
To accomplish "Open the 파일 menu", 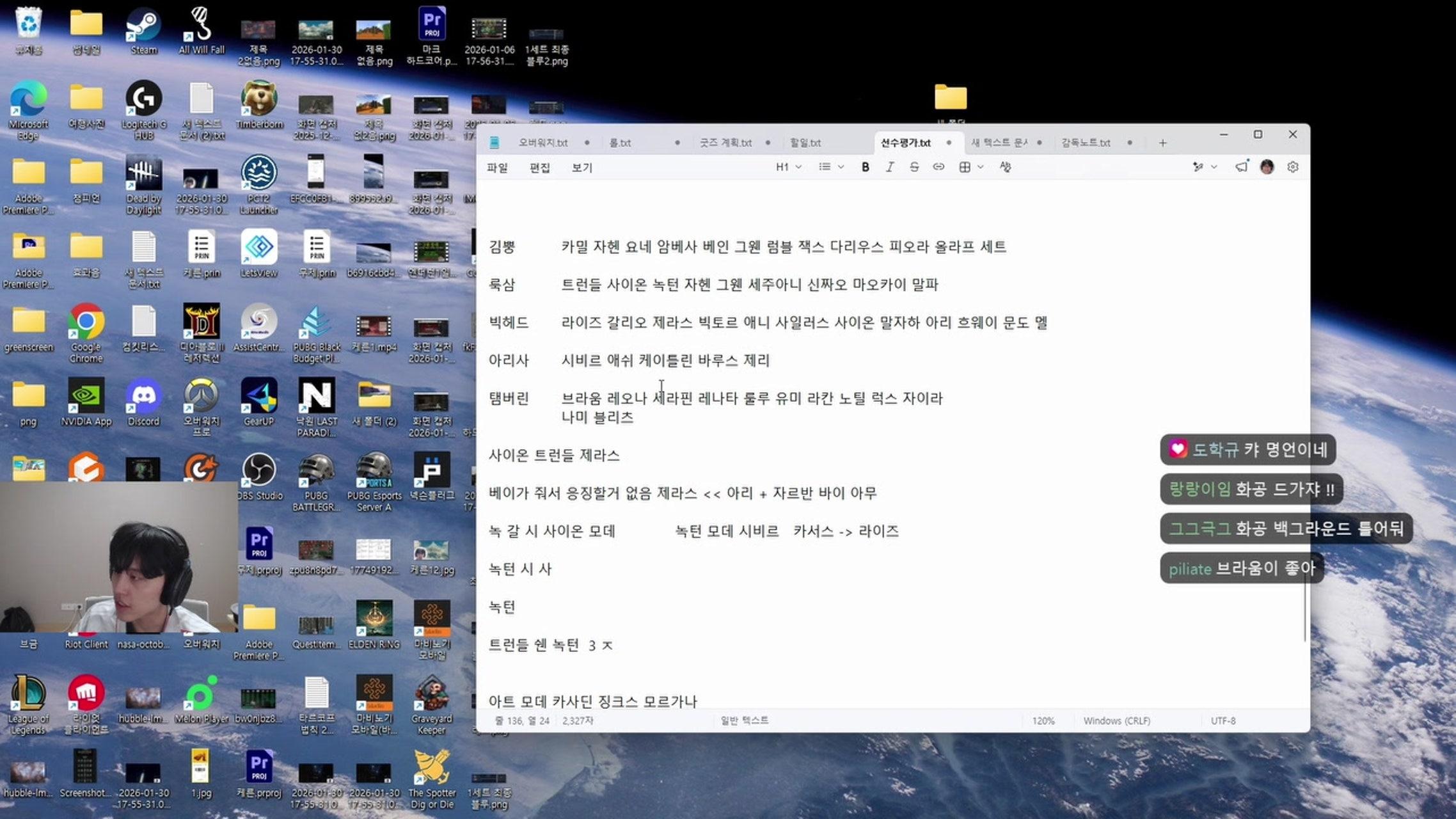I will (499, 167).
